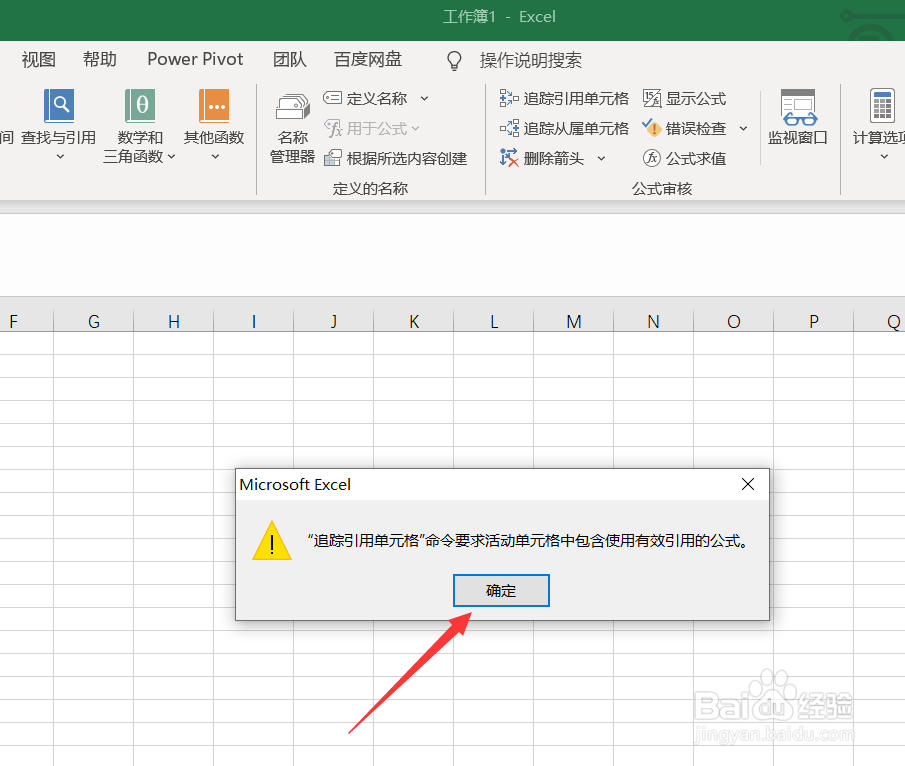The height and width of the screenshot is (766, 905).
Task: Click 追踪引用单元格
Action: pyautogui.click(x=564, y=99)
